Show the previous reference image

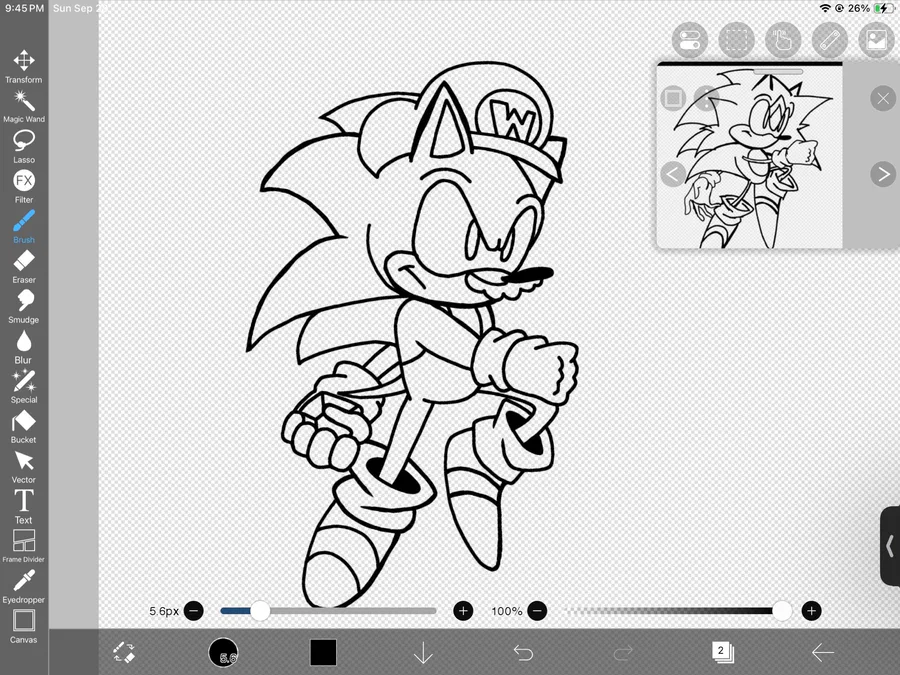coord(673,174)
